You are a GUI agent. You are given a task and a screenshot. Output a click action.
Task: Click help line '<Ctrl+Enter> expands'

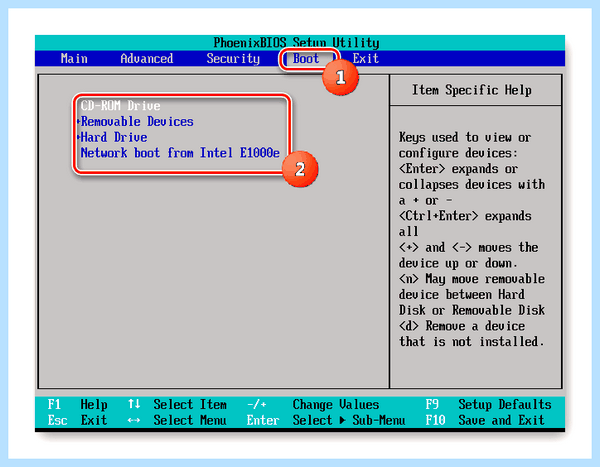[x=465, y=216]
